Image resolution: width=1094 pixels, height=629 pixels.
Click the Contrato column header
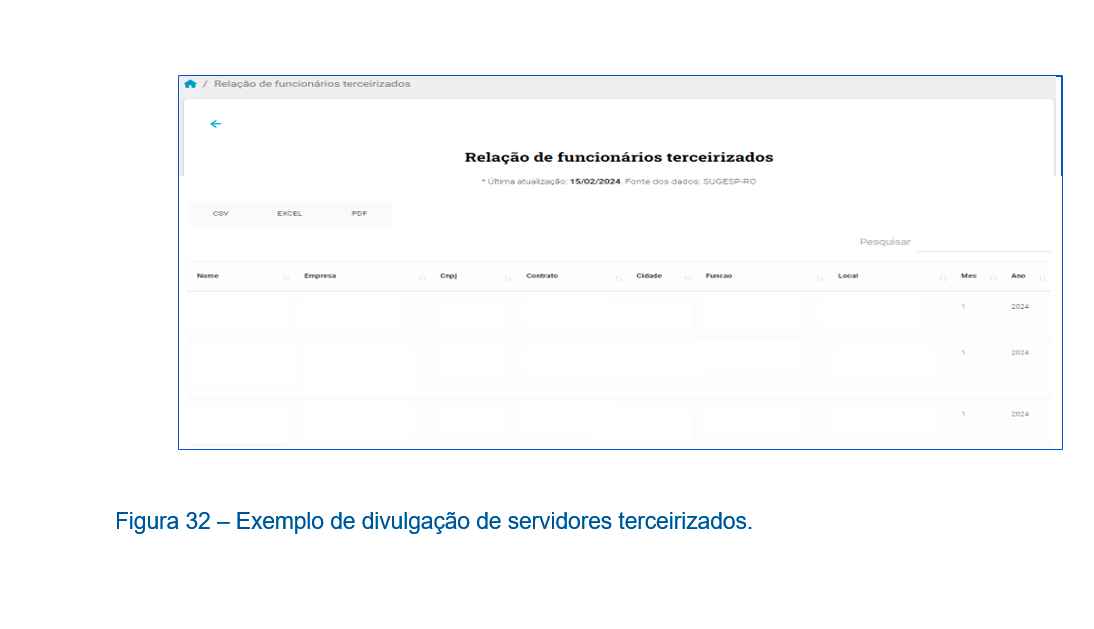542,275
